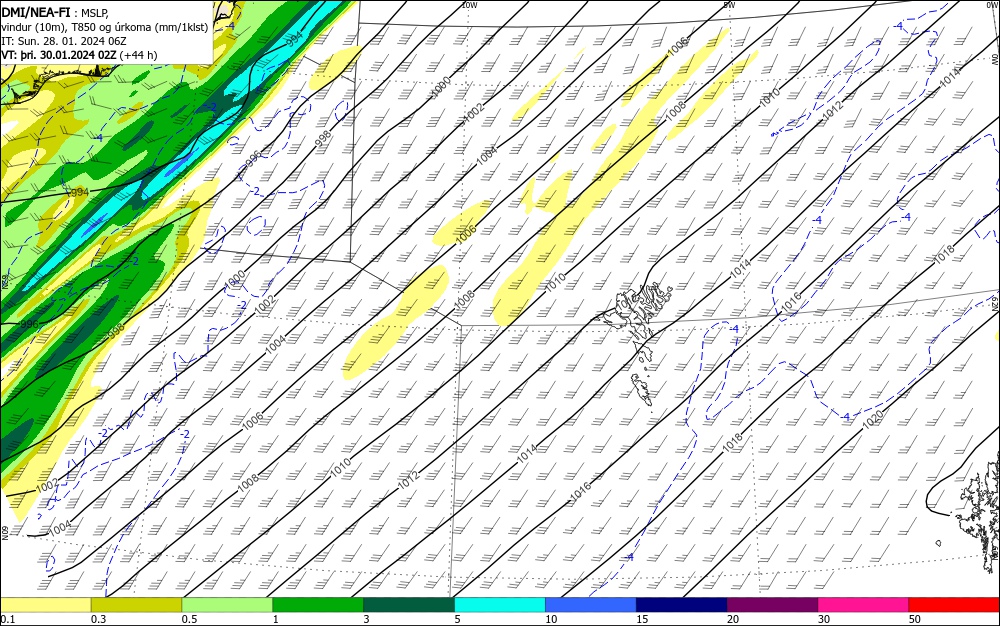Choose the navy 15–20 legend swatch

point(681,605)
